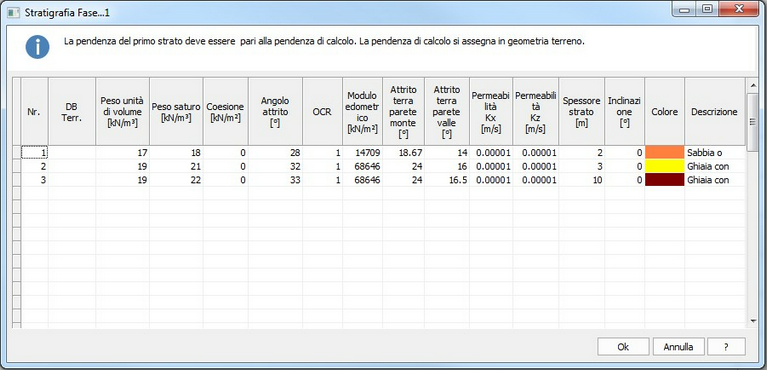
Task: Click the vertical scrollbar up arrow
Action: 753,86
